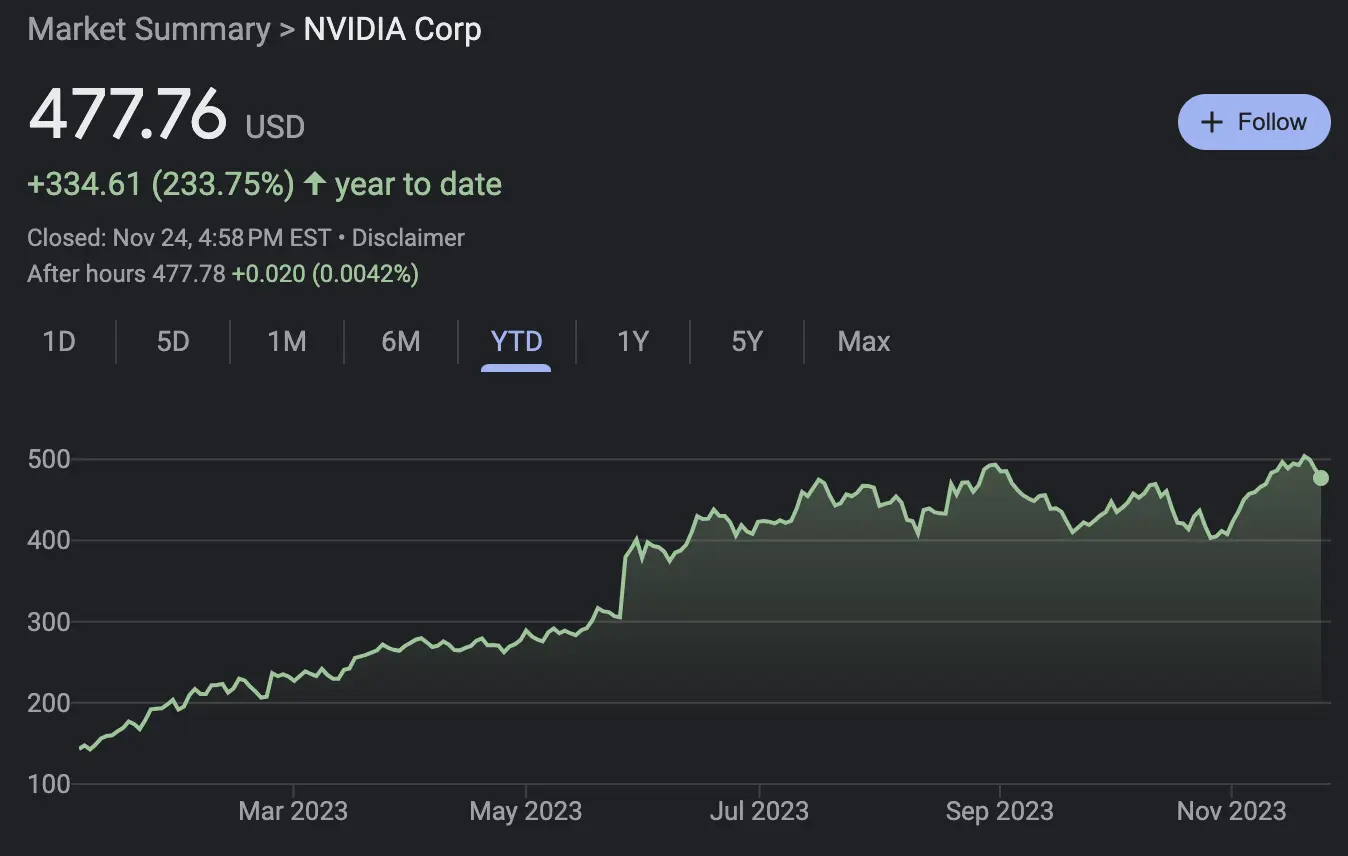Click the green up arrow icon
1348x856 pixels.
point(315,184)
